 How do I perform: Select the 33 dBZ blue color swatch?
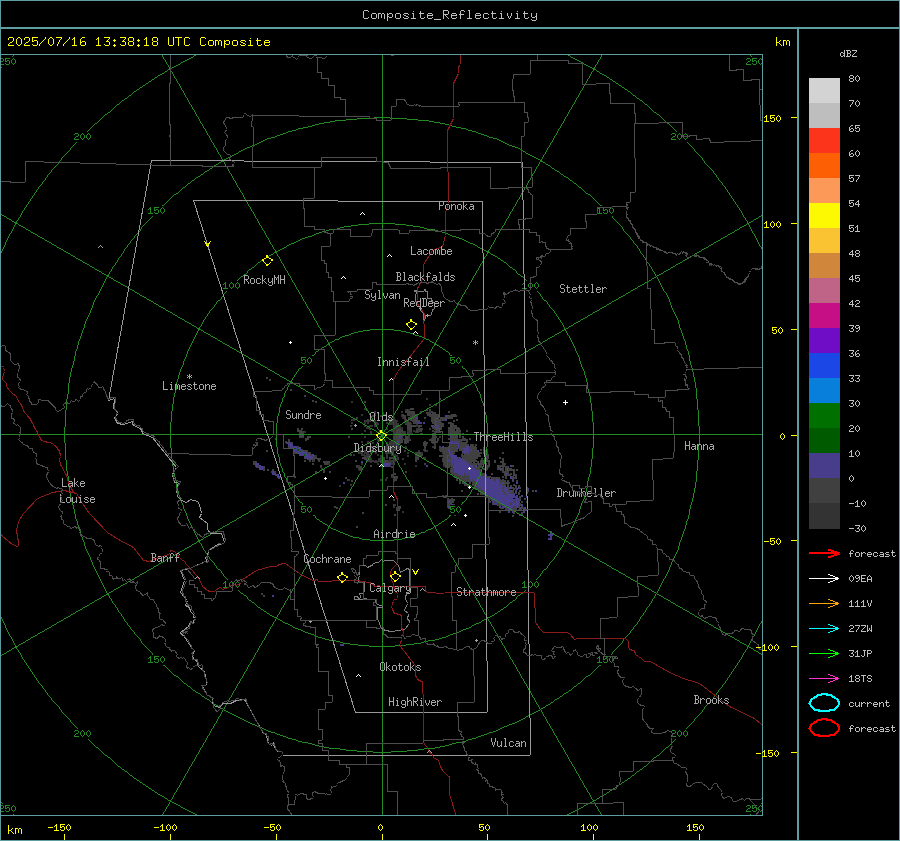(824, 390)
